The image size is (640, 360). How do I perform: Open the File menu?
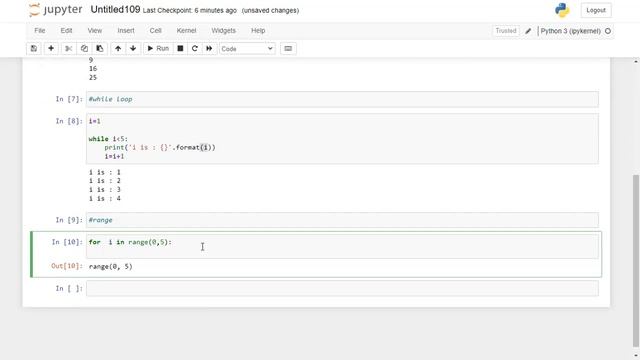[40, 31]
